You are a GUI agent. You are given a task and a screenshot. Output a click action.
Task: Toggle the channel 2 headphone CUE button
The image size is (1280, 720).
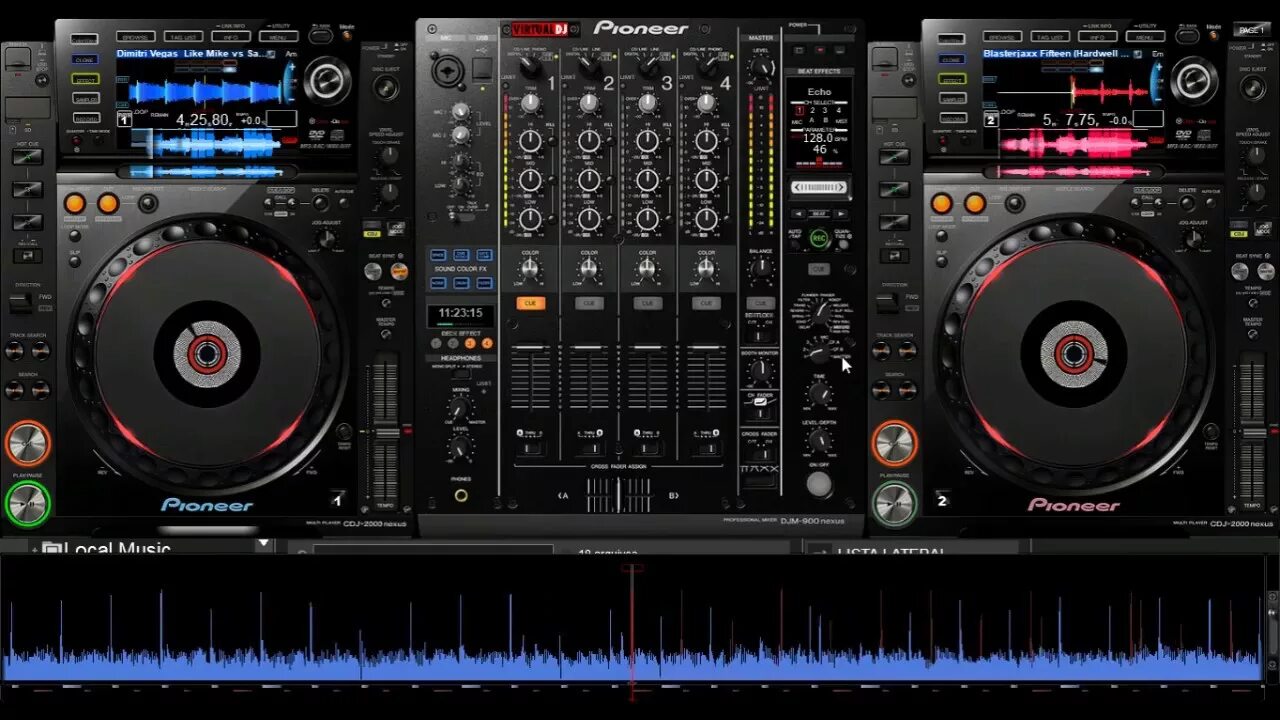[589, 303]
